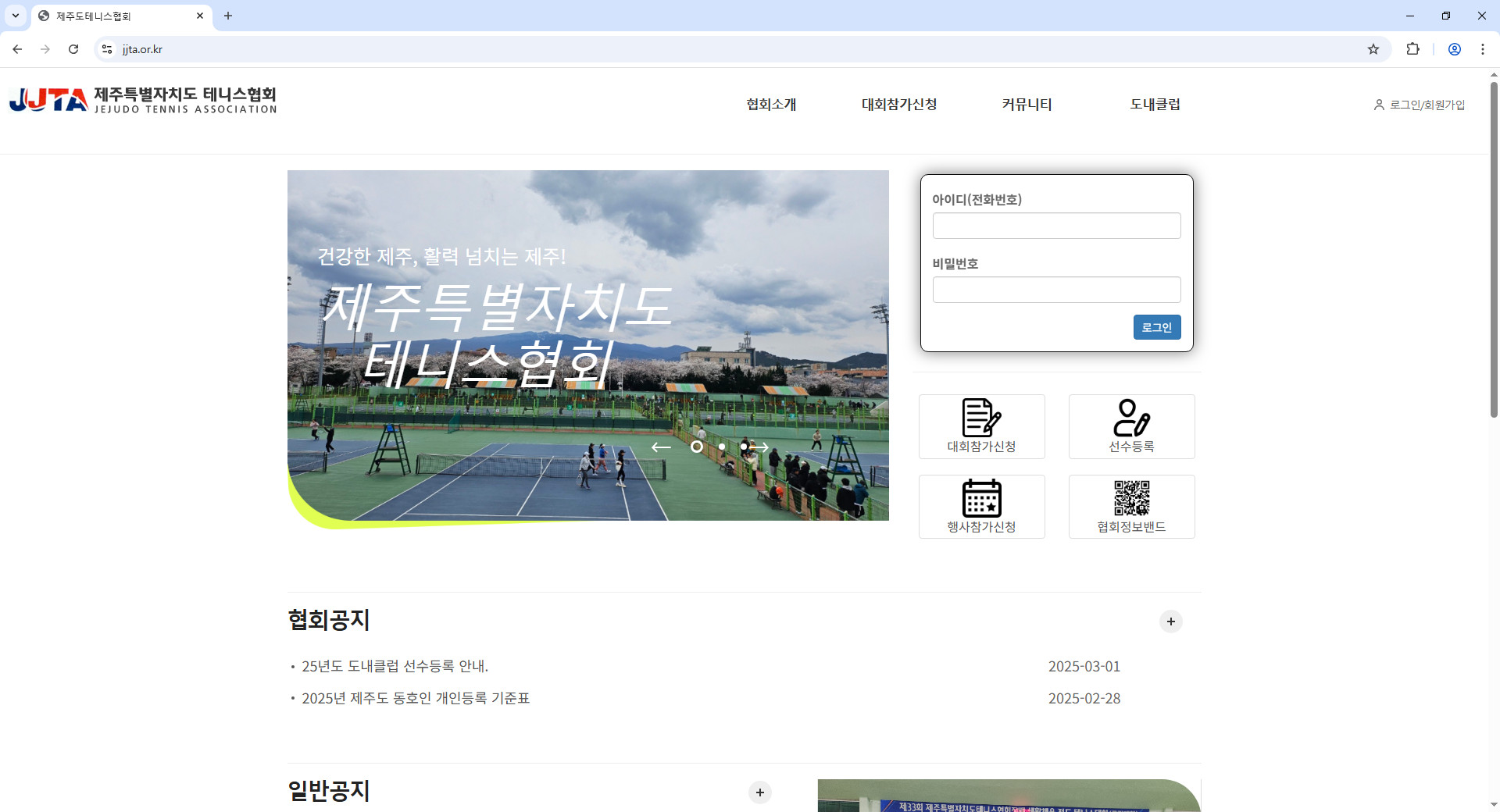Open the 도내클럽 menu
The height and width of the screenshot is (812, 1500).
click(1155, 105)
